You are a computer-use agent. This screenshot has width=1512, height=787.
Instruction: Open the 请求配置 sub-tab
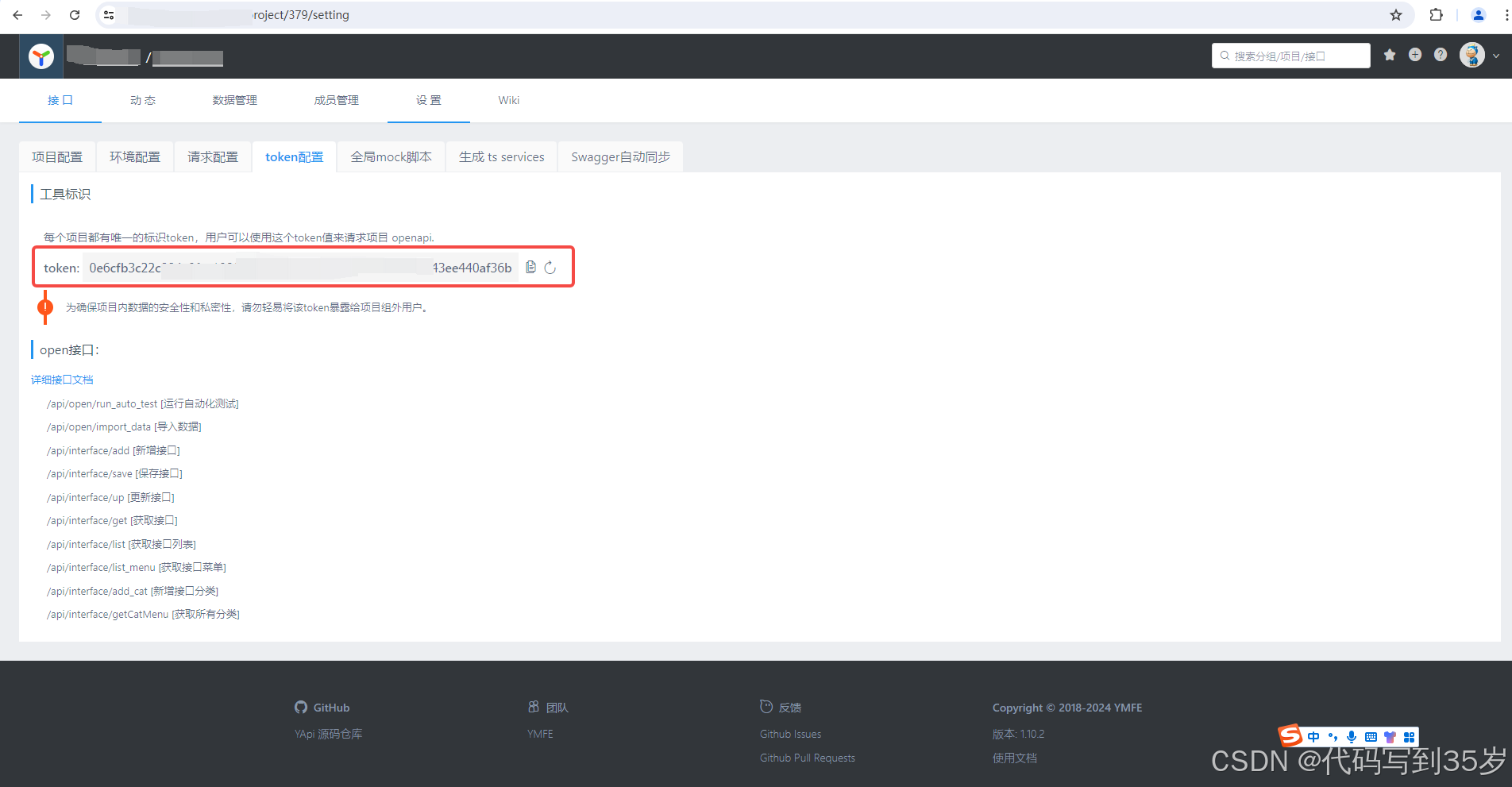click(213, 157)
